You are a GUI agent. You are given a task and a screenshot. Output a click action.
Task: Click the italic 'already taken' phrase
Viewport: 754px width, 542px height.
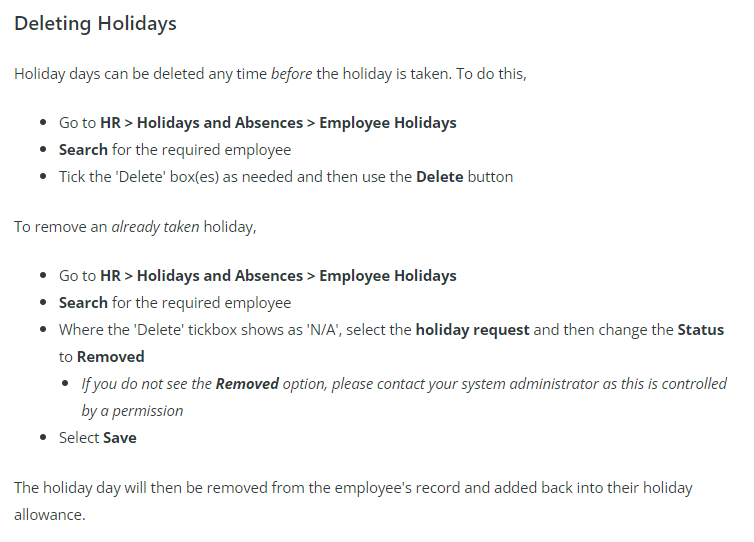[x=155, y=227]
